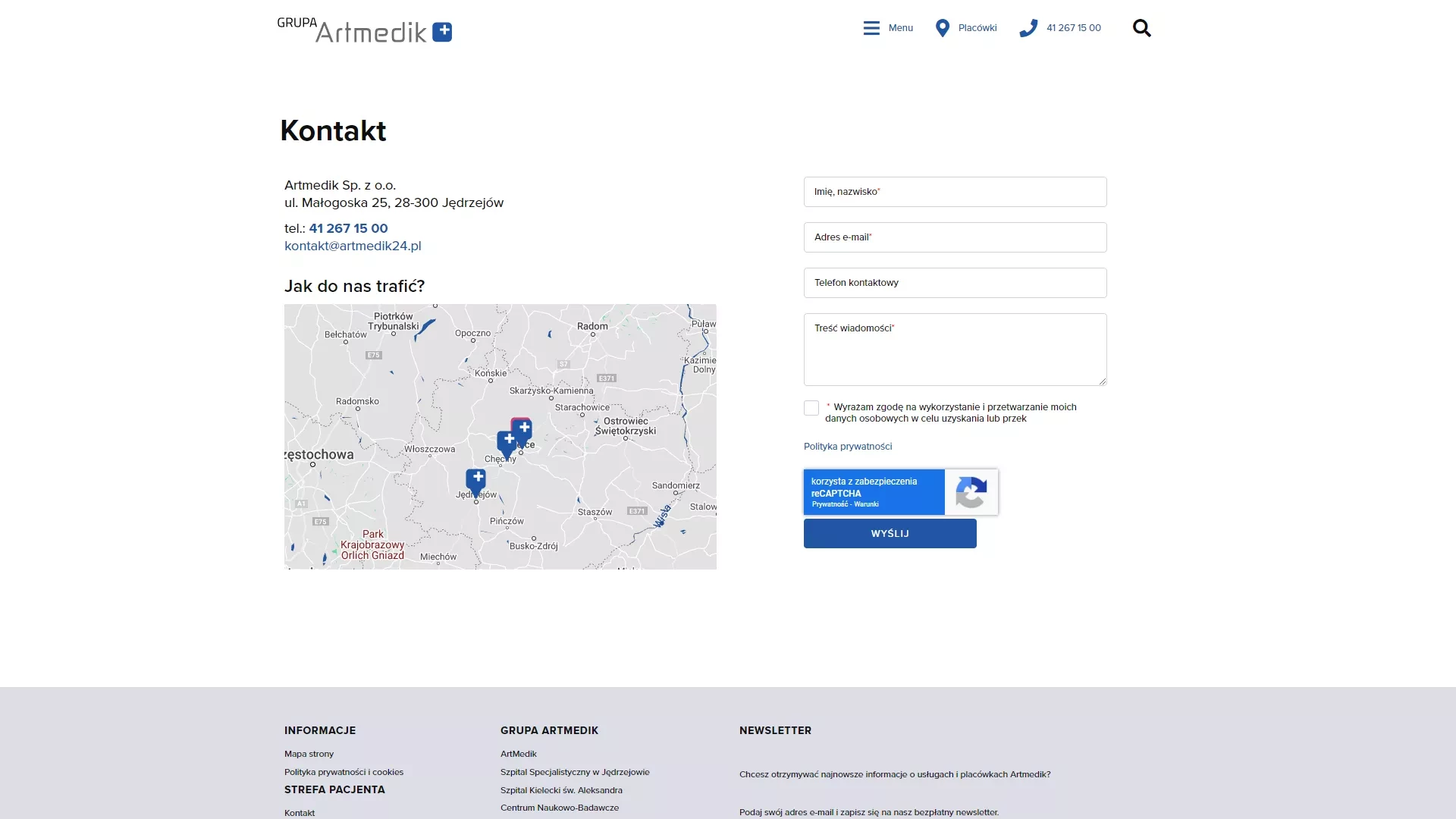Open Szpital Specjalistyczny w Jędrzejowie link
Screen dimensions: 1456x819
pyautogui.click(x=575, y=772)
